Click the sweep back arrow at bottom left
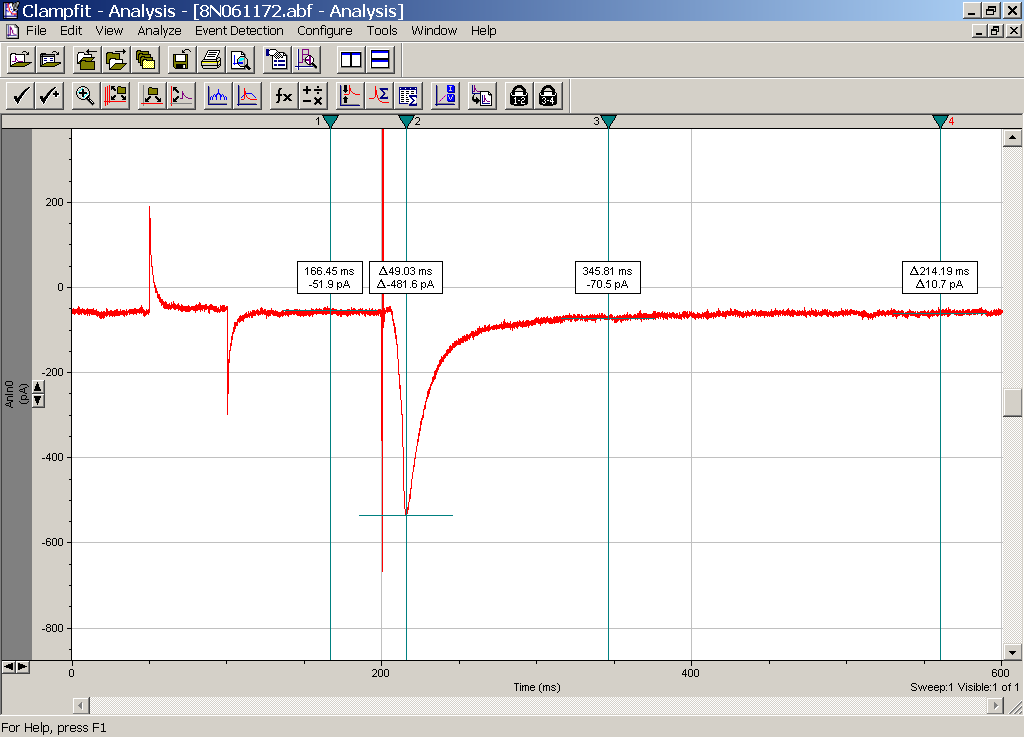Image resolution: width=1024 pixels, height=737 pixels. click(x=8, y=666)
